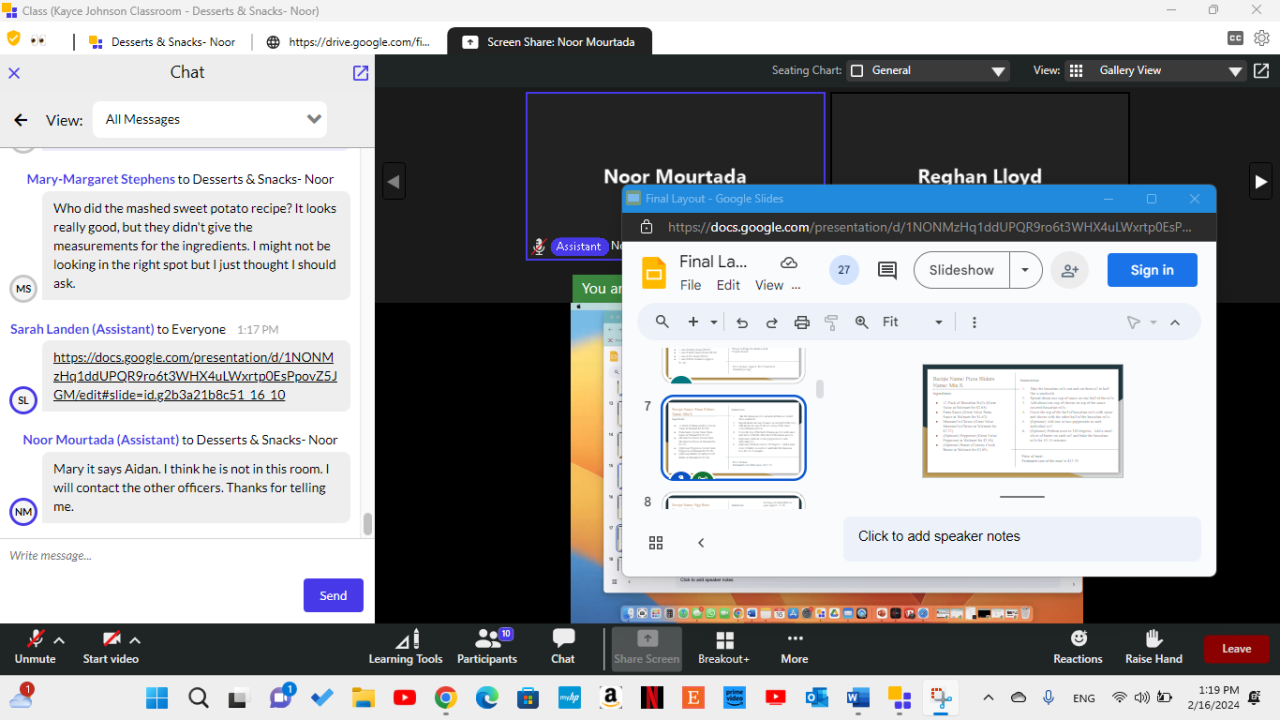Select the Paint format tool
Image resolution: width=1280 pixels, height=720 pixels.
click(831, 322)
